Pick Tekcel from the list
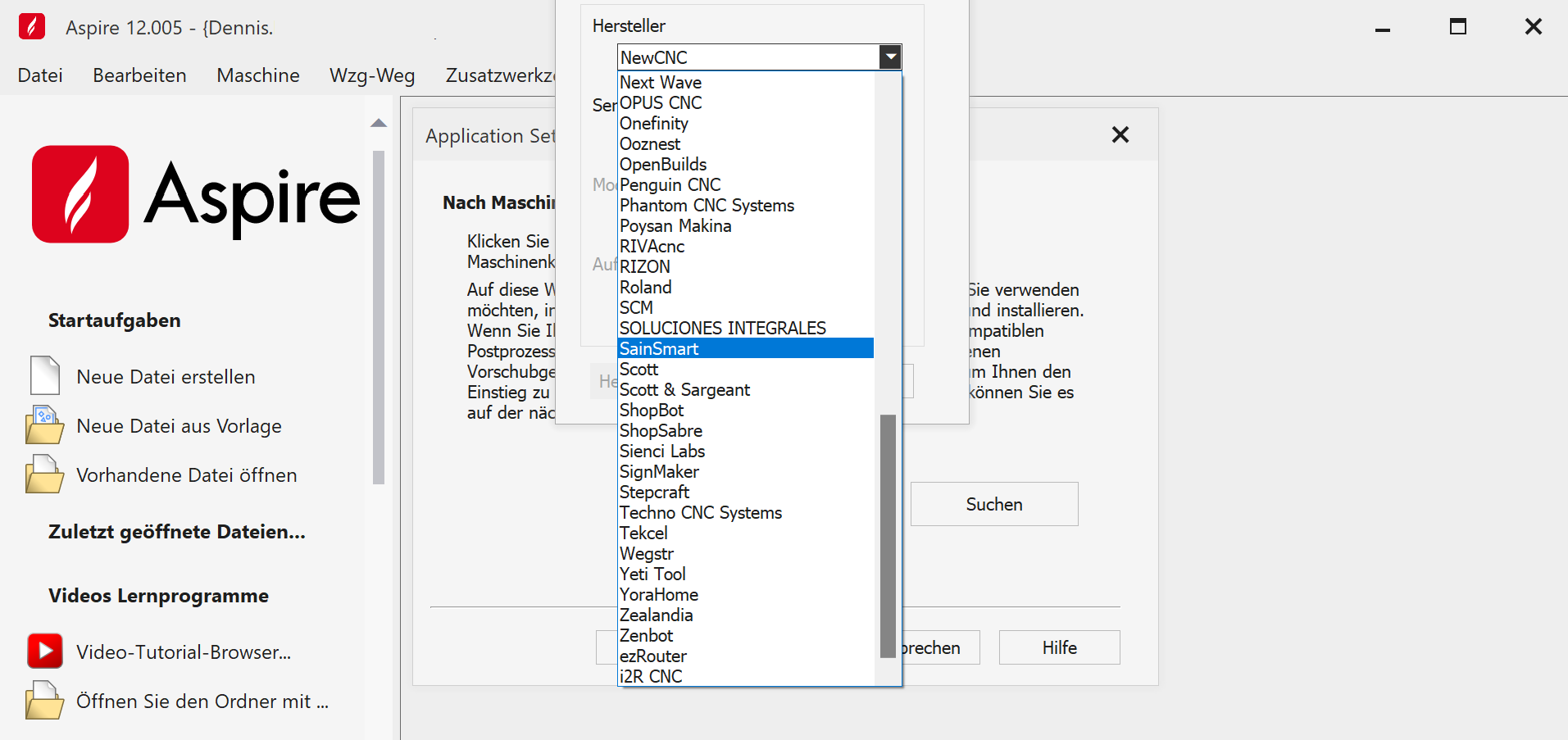The image size is (1568, 740). coord(746,533)
